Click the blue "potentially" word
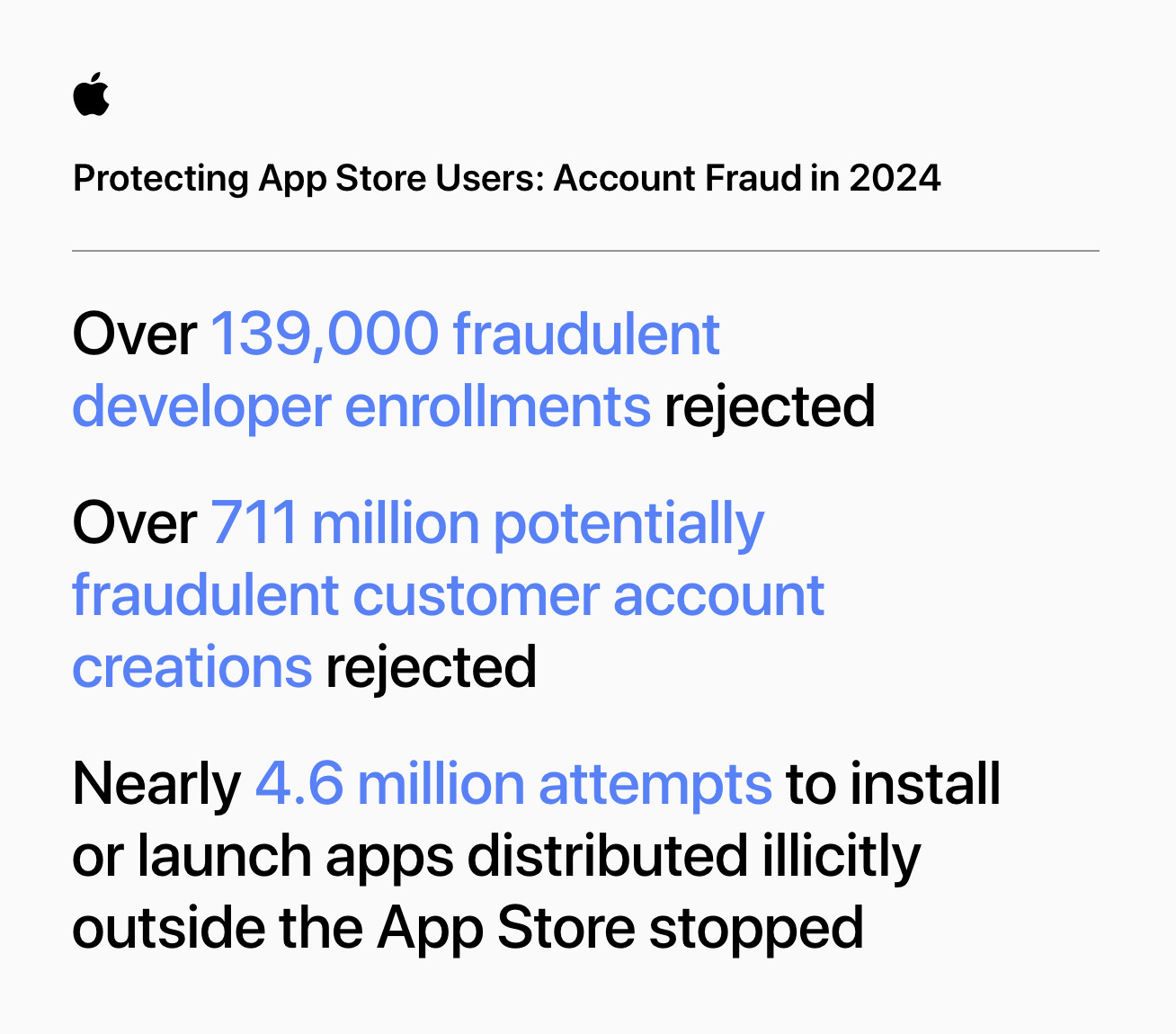1176x1034 pixels. coord(628,523)
